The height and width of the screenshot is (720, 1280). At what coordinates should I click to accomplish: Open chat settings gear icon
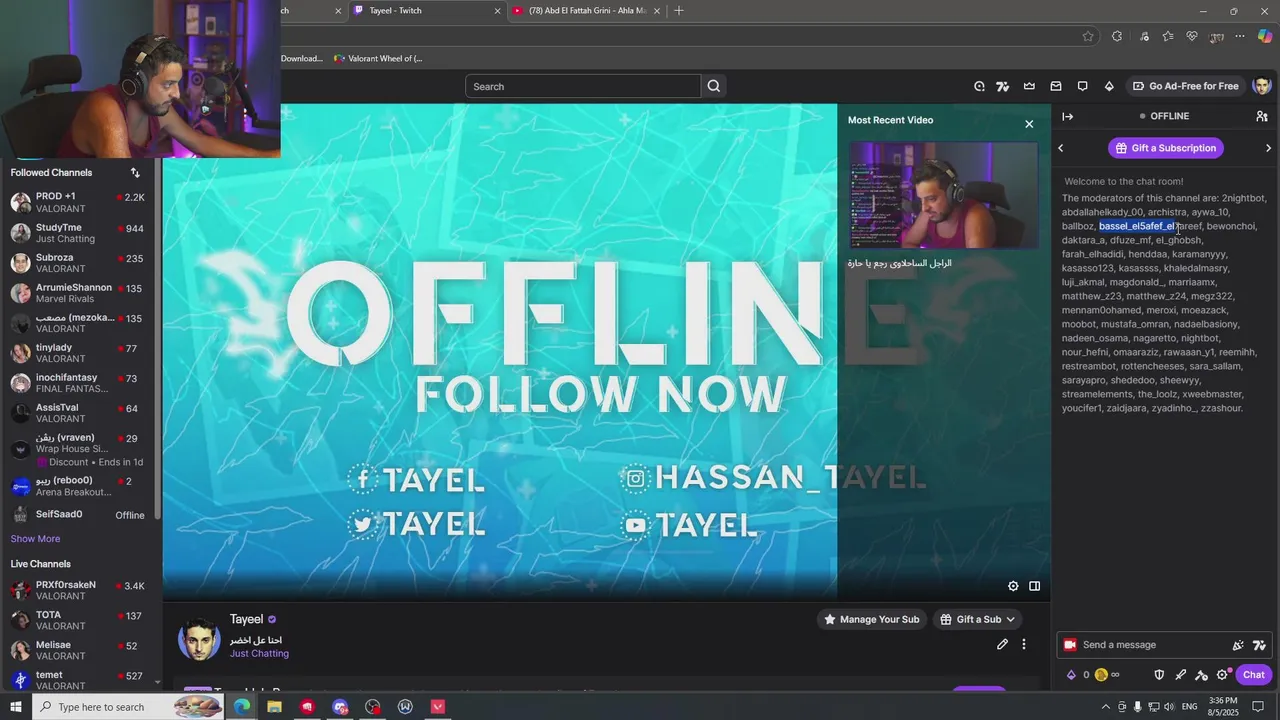(x=1222, y=675)
